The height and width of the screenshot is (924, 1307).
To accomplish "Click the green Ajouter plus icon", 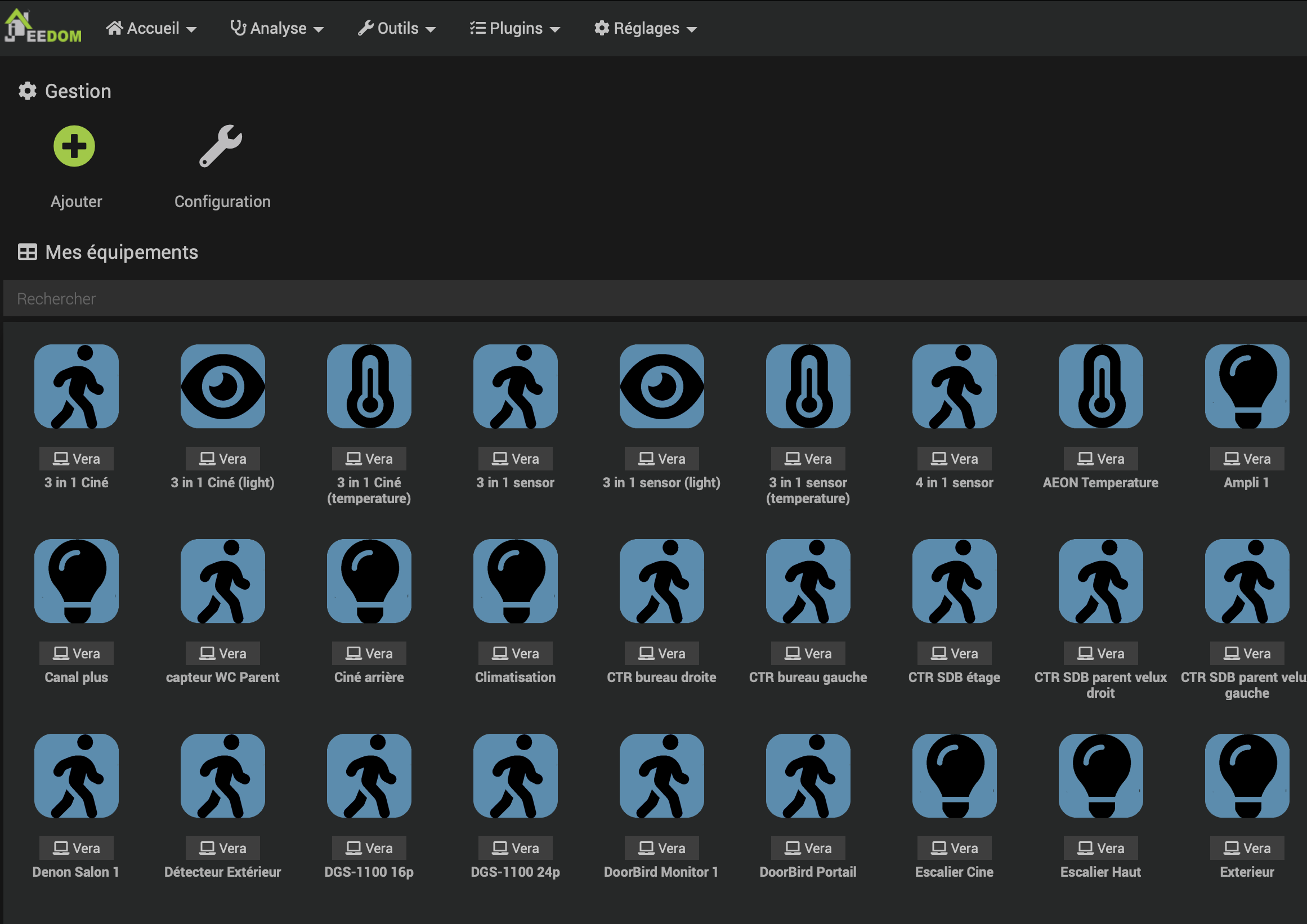I will tap(74, 146).
